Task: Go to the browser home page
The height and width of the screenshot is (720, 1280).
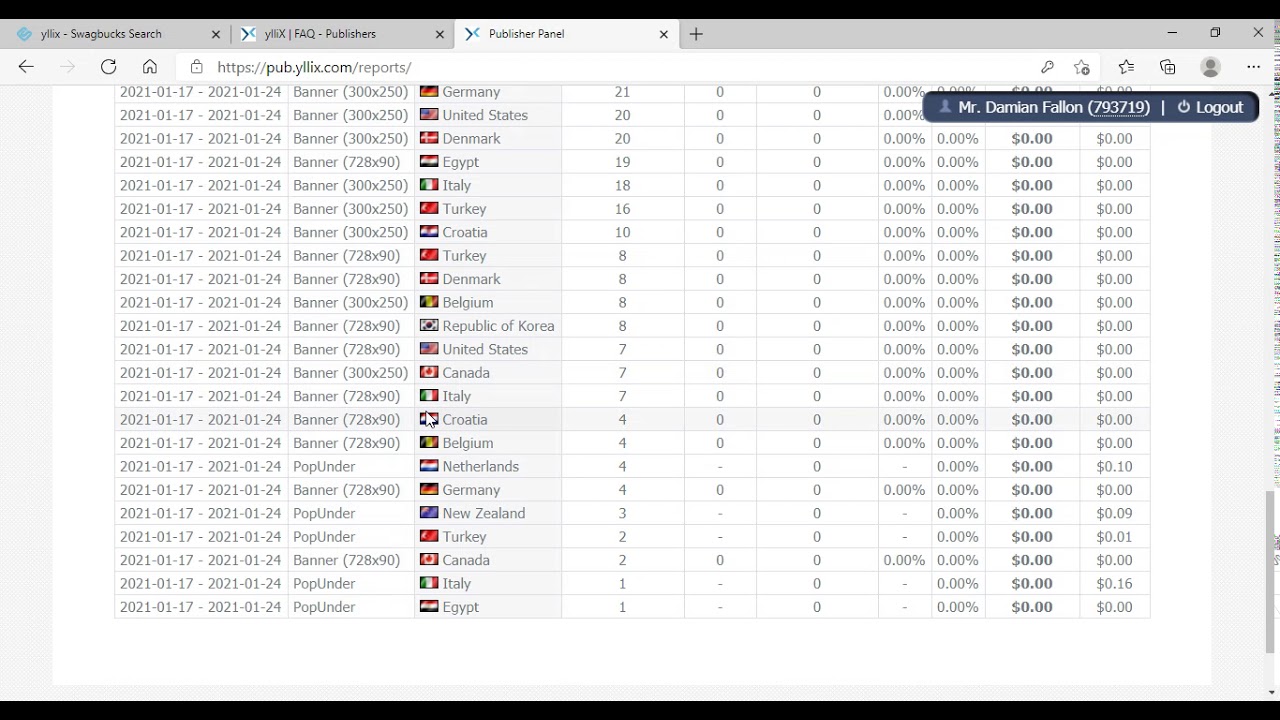Action: coord(150,67)
